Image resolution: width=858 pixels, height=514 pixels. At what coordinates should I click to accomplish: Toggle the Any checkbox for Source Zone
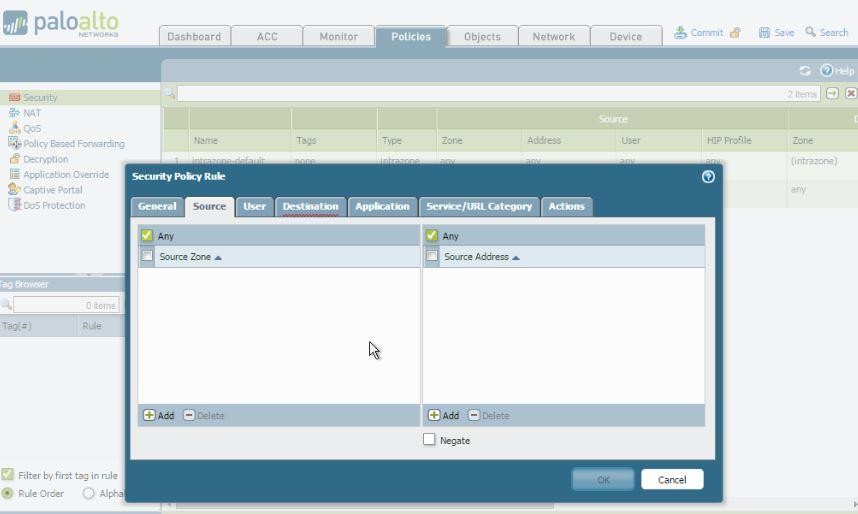[x=147, y=236]
